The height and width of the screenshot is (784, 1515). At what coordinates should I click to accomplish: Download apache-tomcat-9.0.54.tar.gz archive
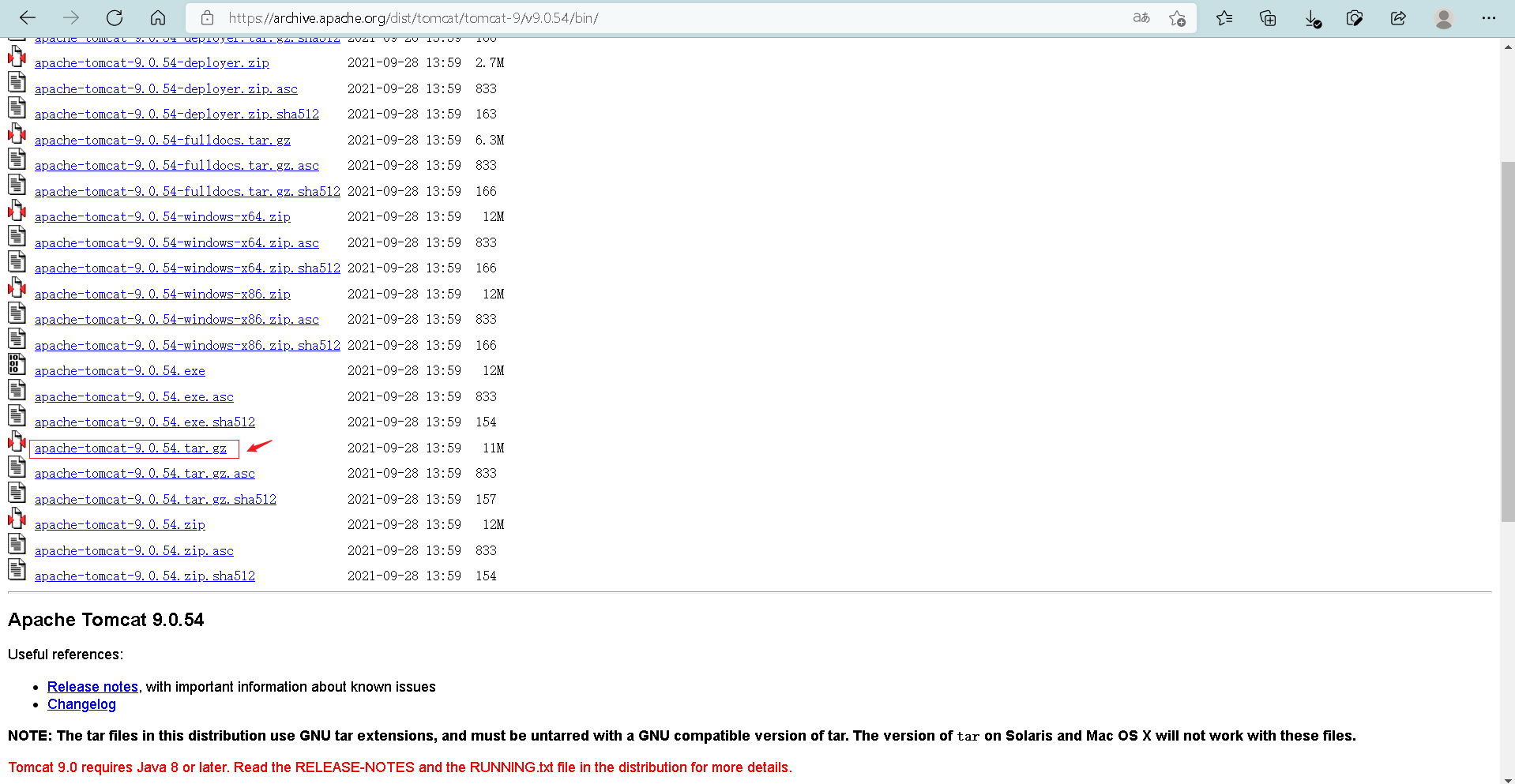(x=131, y=448)
